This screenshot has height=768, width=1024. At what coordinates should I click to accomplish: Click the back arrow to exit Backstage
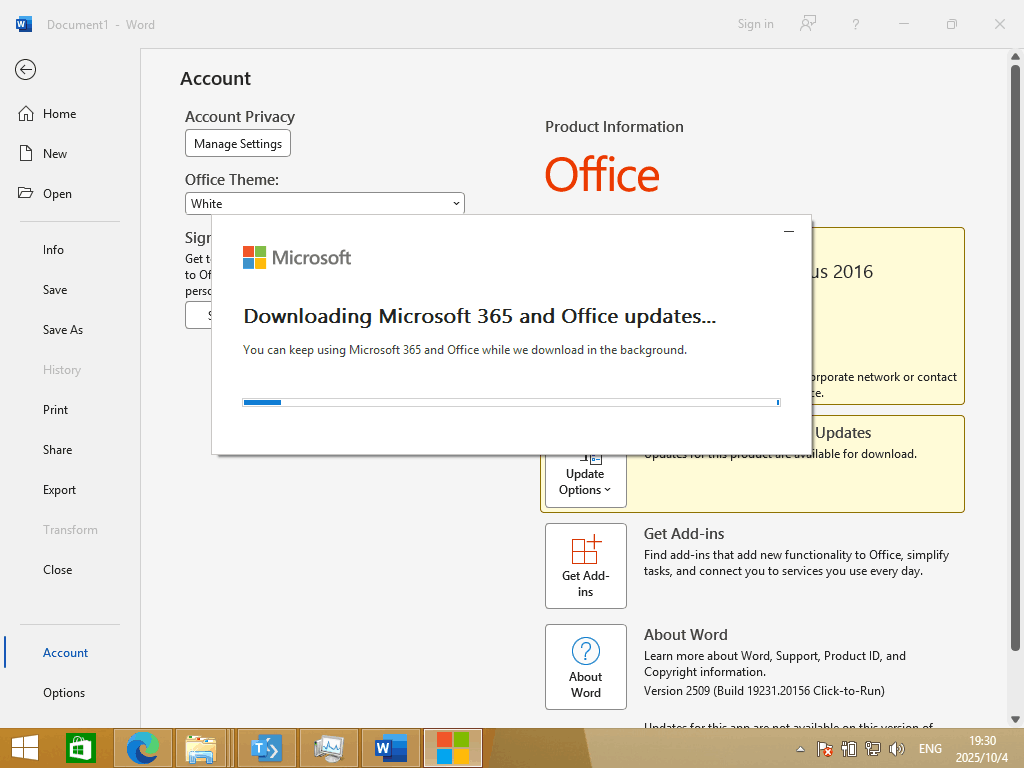tap(25, 69)
